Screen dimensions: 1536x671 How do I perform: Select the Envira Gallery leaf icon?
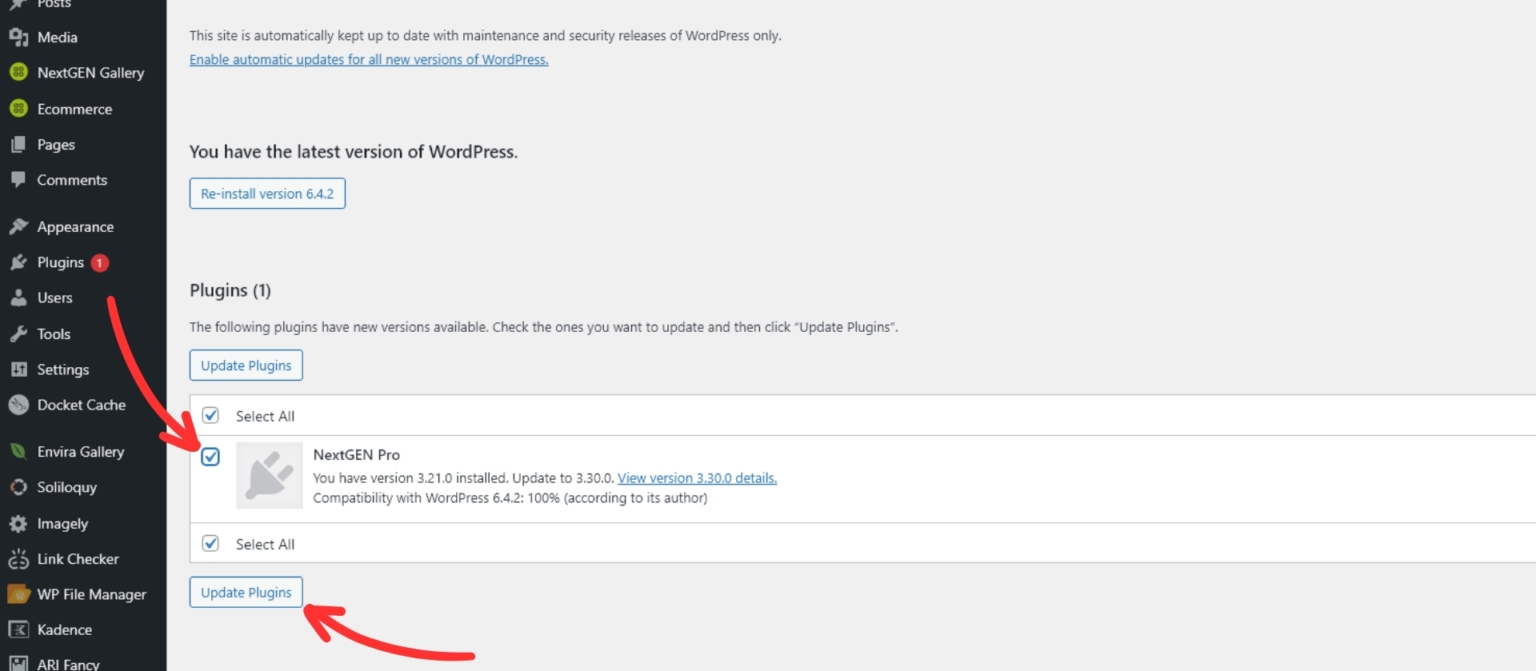point(18,451)
